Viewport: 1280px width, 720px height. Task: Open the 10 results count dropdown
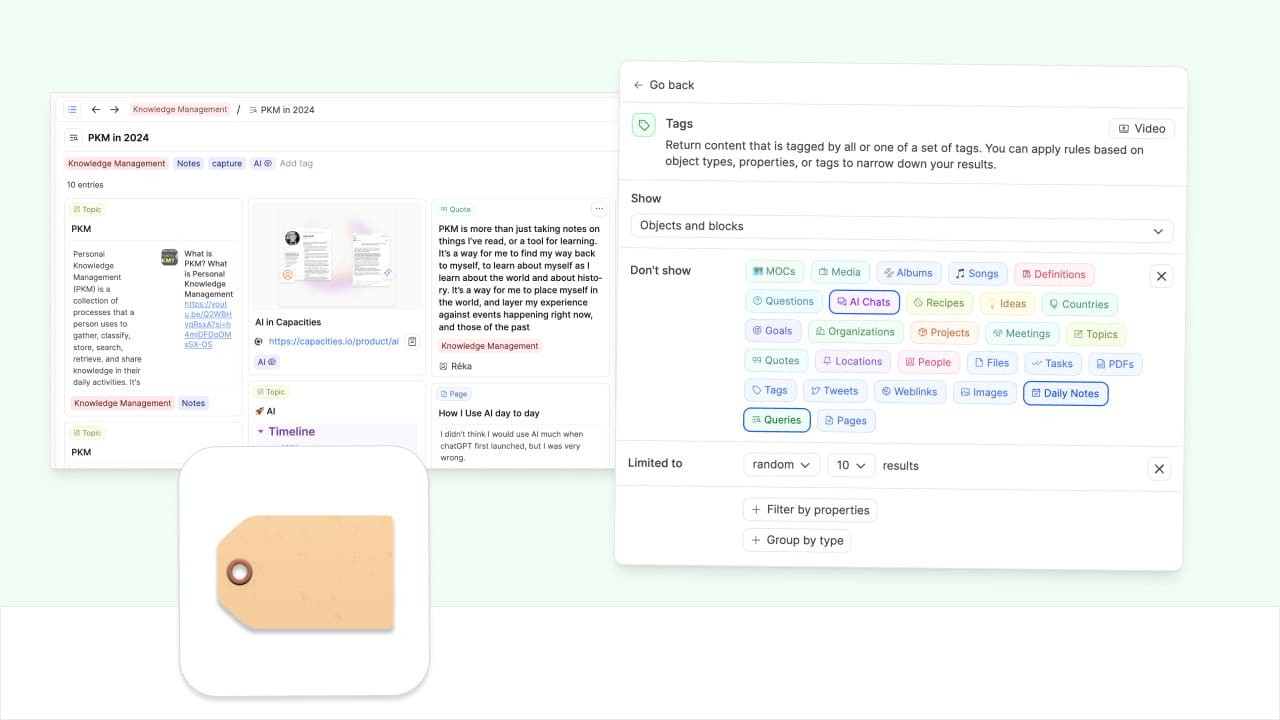[851, 465]
